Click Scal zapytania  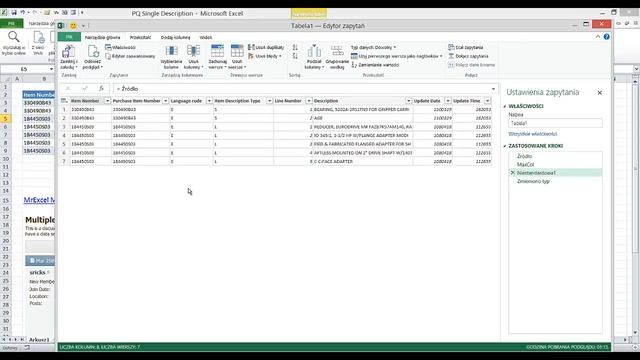466,47
